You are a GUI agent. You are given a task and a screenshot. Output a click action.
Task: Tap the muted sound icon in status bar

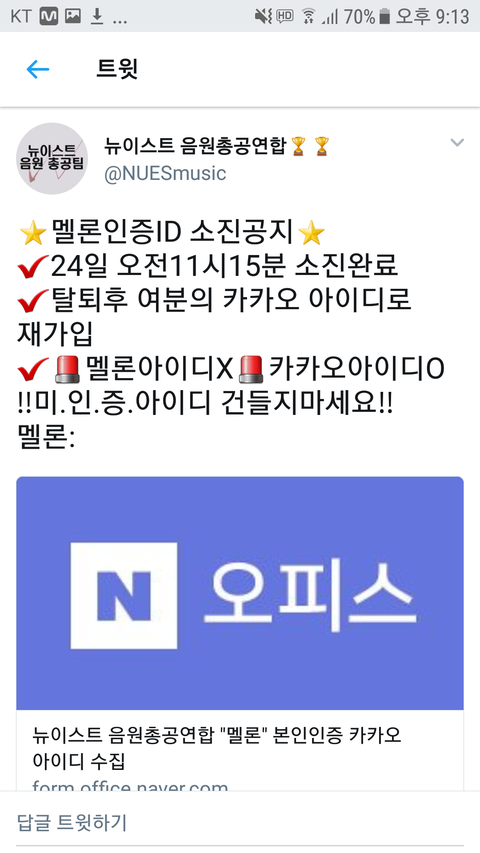[x=264, y=17]
